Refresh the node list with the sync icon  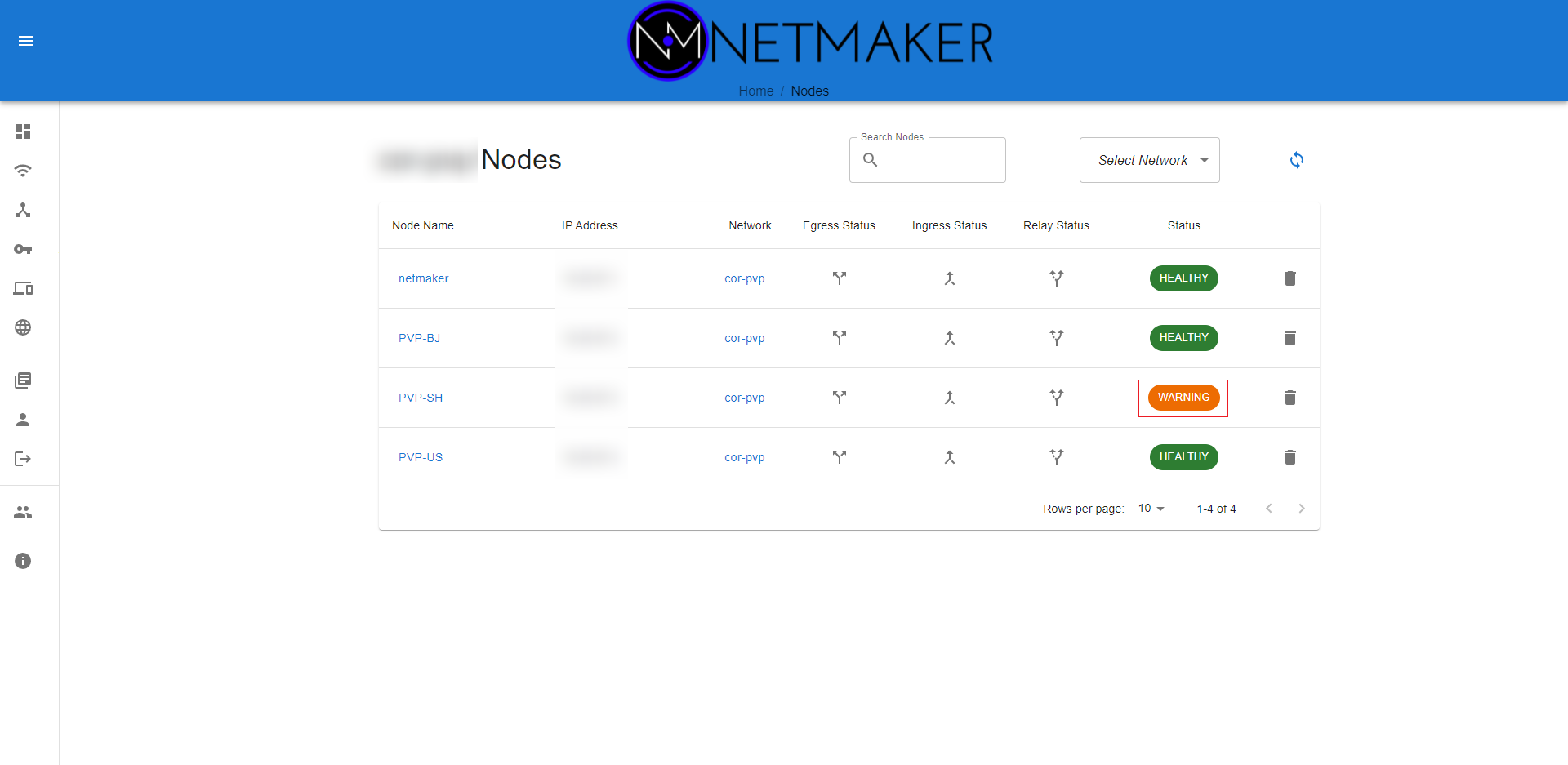click(x=1298, y=159)
